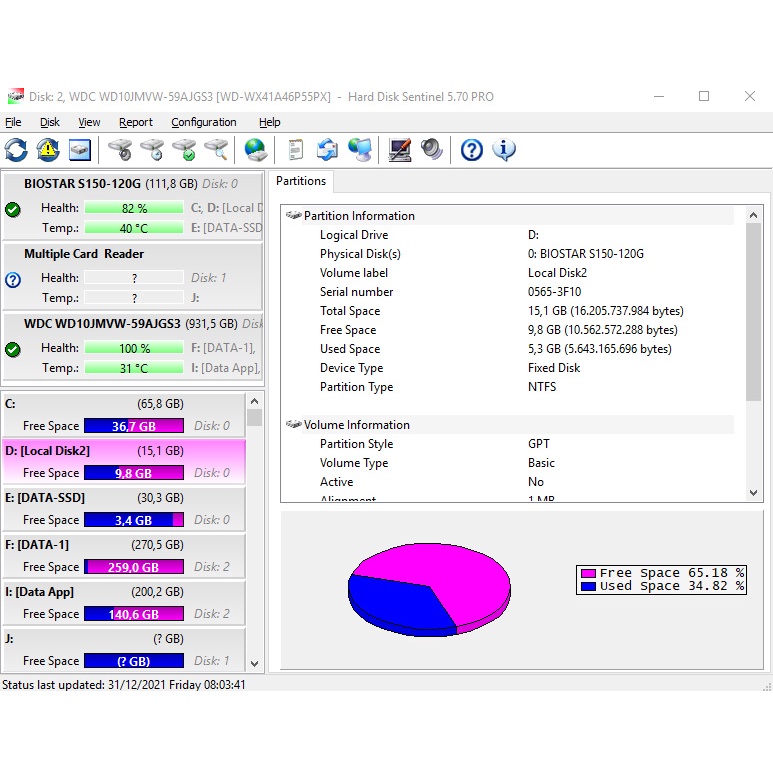Click the network computer globe icon
773x773 pixels.
pos(360,150)
